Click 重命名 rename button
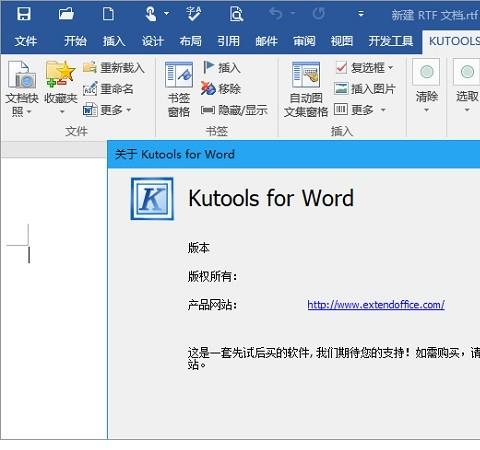This screenshot has width=480, height=450. point(108,89)
